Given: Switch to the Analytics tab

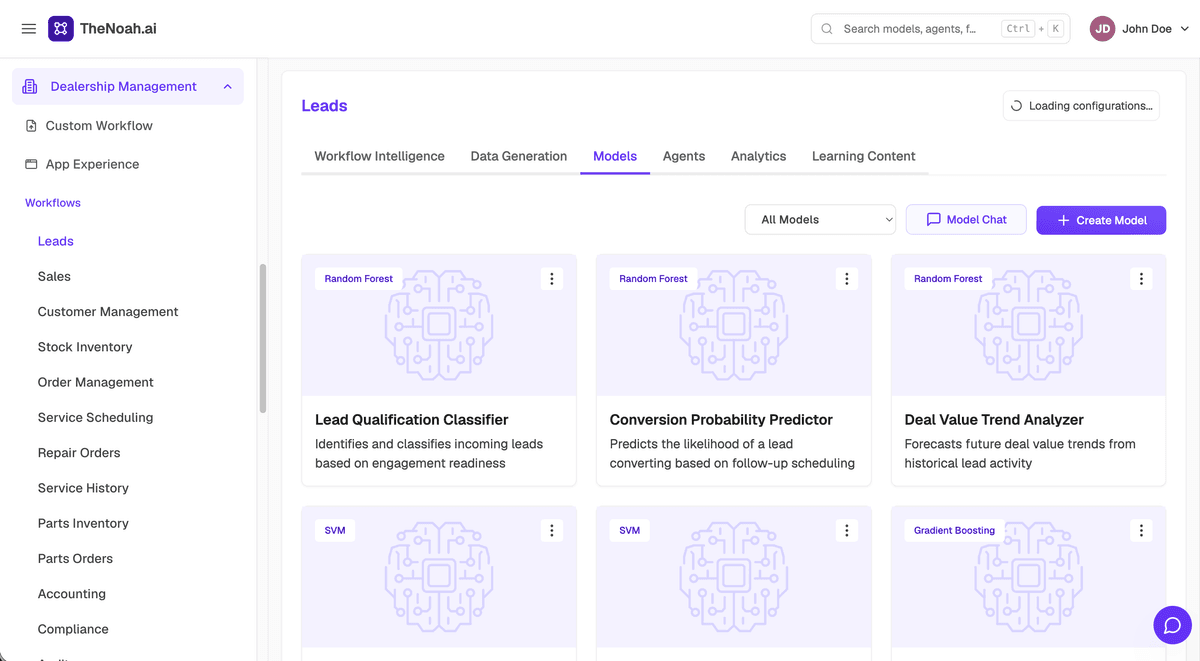Looking at the screenshot, I should 759,156.
